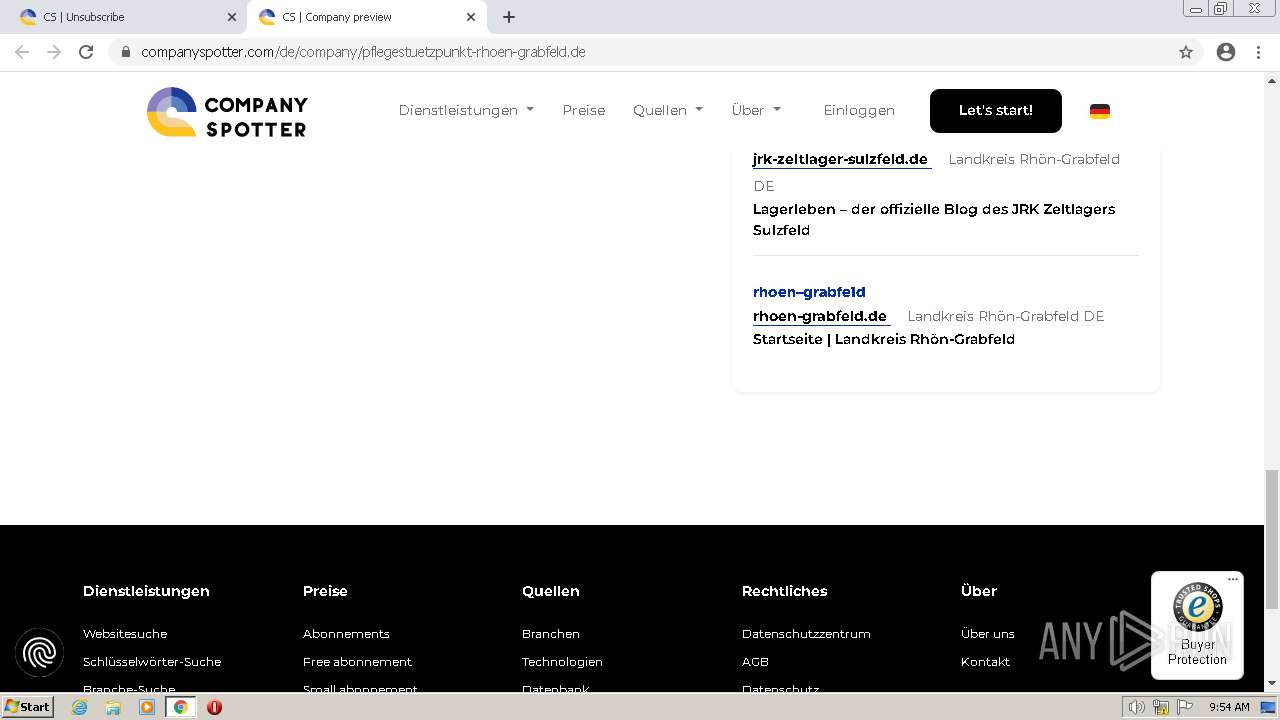The height and width of the screenshot is (720, 1280).
Task: Open AGB footer link
Action: pyautogui.click(x=755, y=662)
